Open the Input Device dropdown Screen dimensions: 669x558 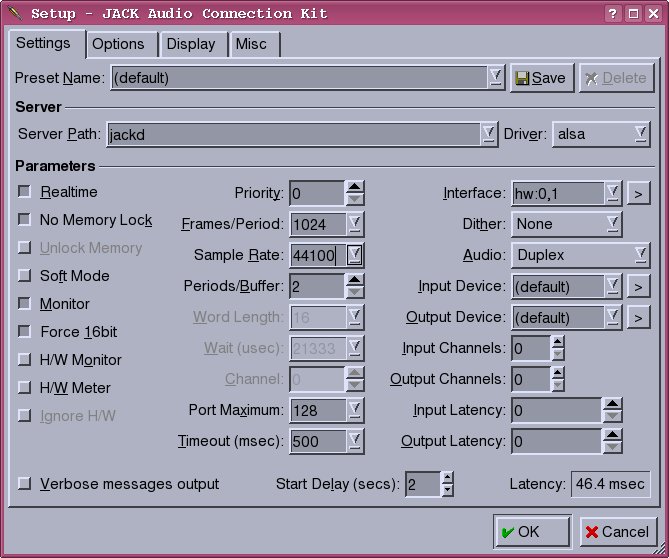(612, 286)
